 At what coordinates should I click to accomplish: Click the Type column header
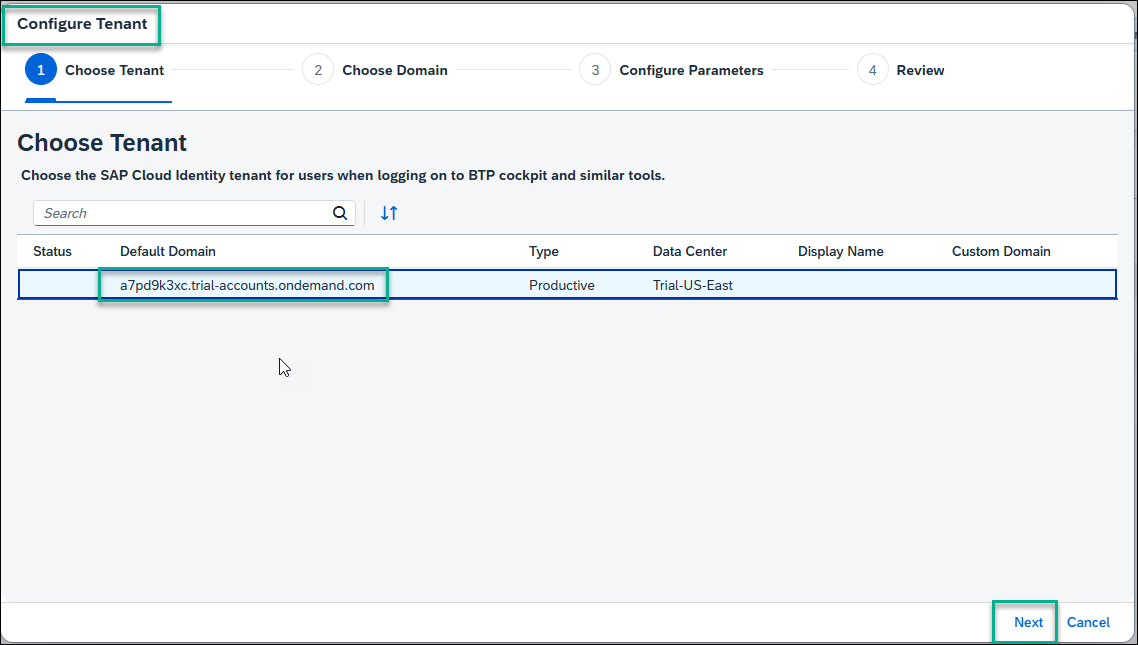point(544,252)
